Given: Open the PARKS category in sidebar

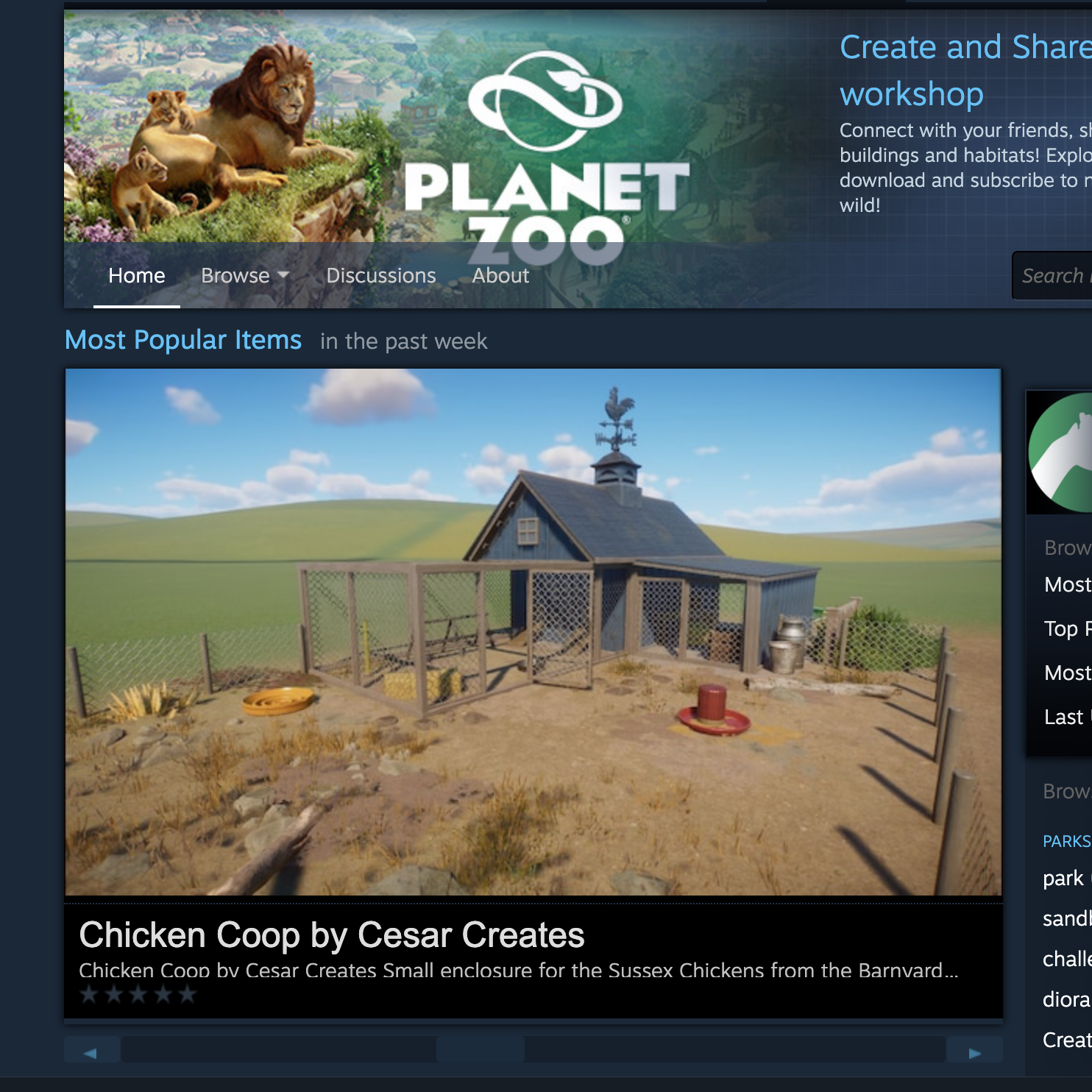Looking at the screenshot, I should pyautogui.click(x=1066, y=841).
